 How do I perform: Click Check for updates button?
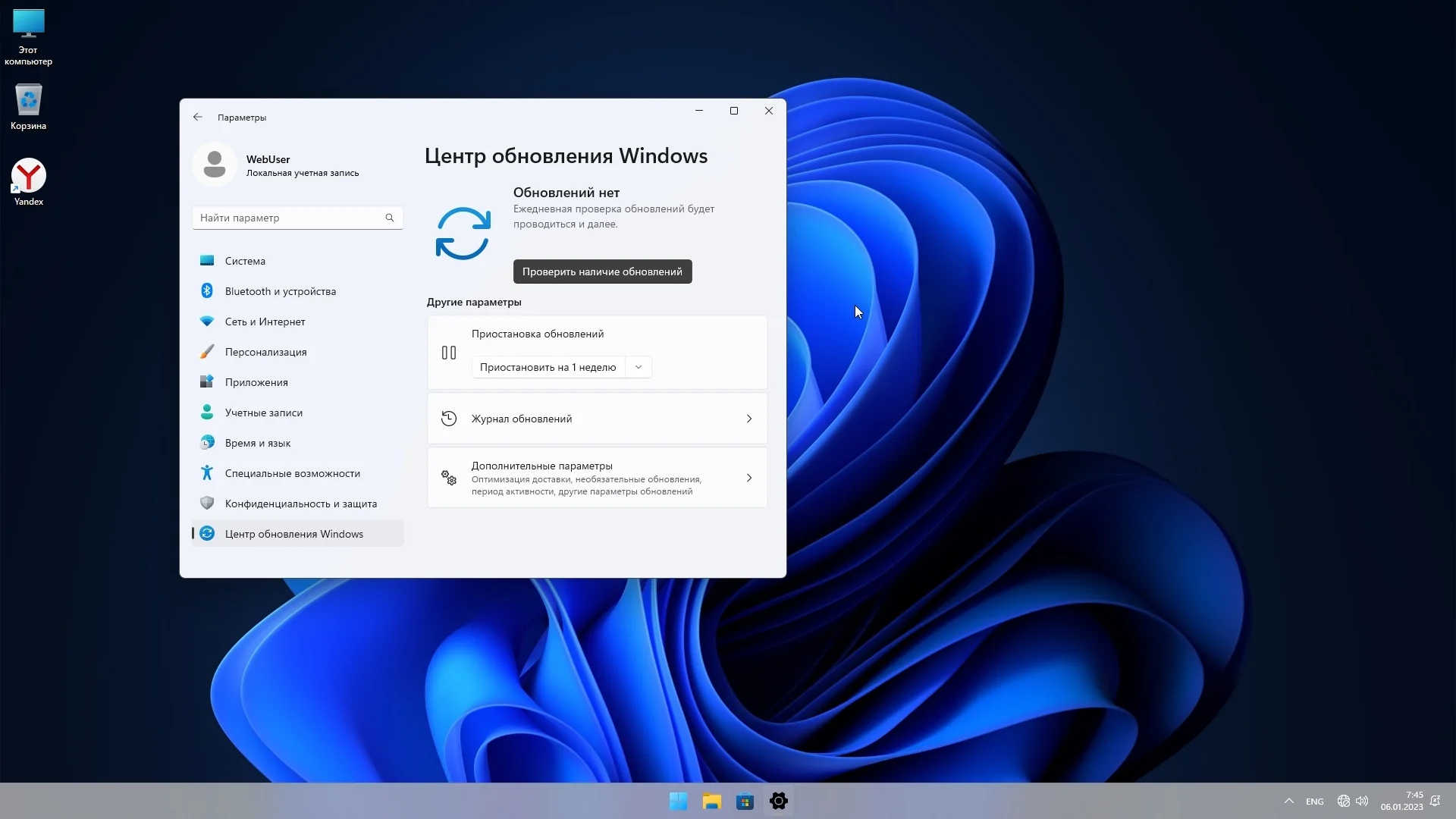pos(602,271)
